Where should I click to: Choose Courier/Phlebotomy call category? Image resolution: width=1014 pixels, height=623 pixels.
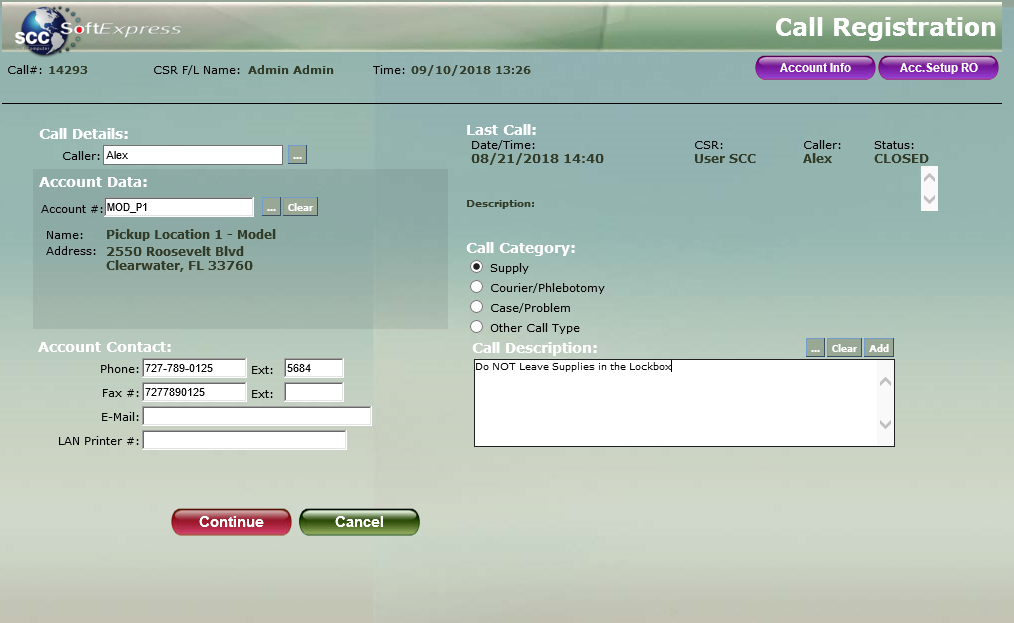[x=477, y=287]
